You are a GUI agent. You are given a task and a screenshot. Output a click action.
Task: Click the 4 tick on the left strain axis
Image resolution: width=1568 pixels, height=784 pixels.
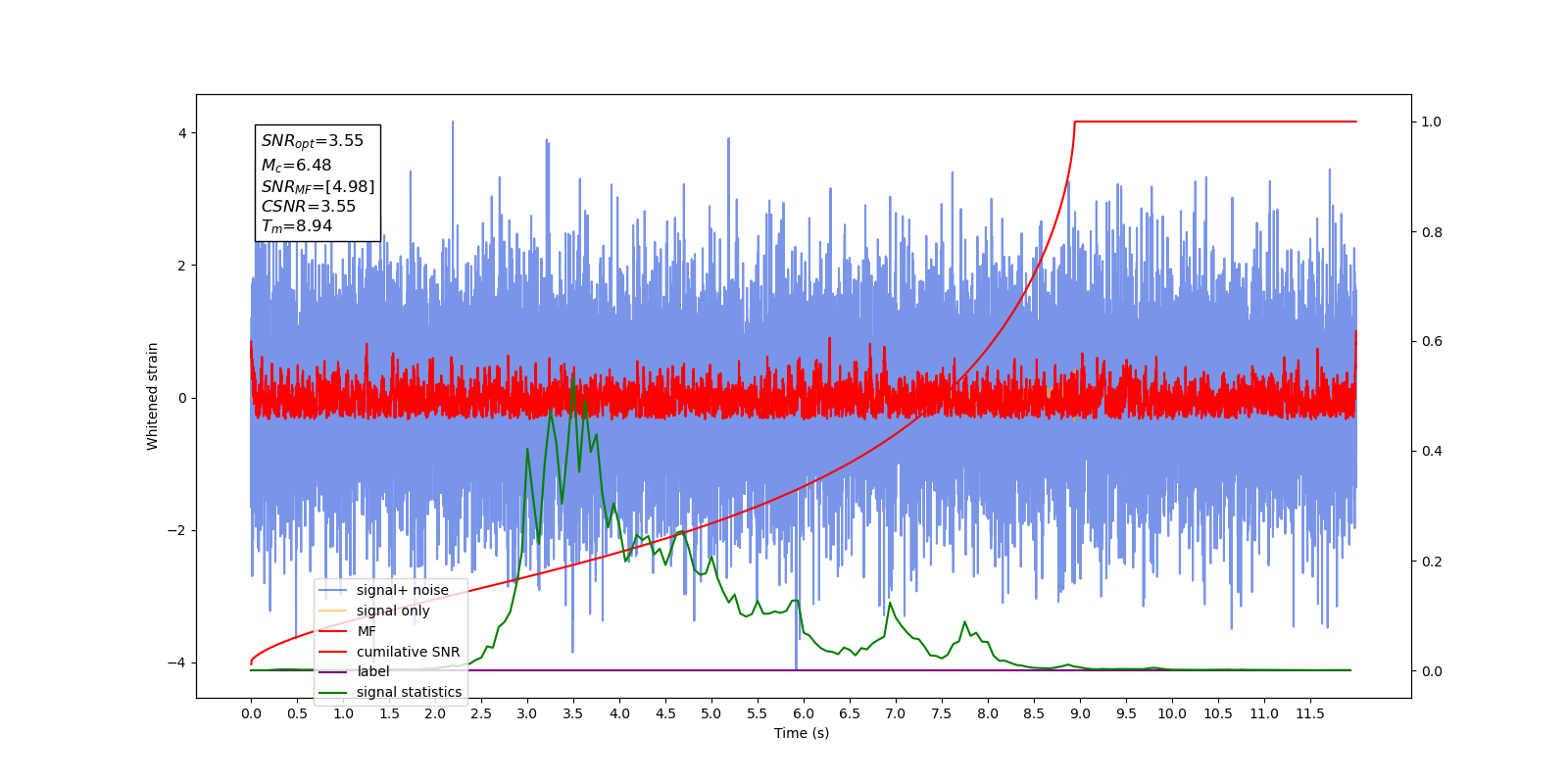182,133
